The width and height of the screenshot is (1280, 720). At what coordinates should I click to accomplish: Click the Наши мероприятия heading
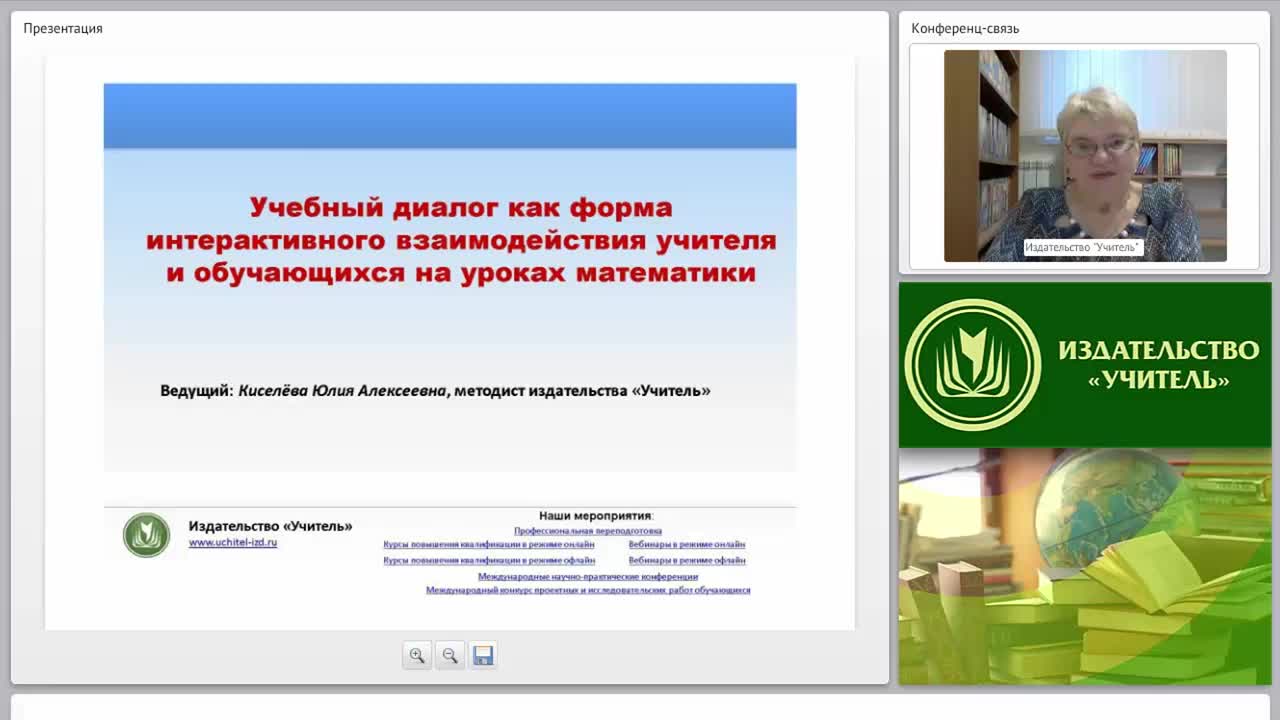point(596,515)
